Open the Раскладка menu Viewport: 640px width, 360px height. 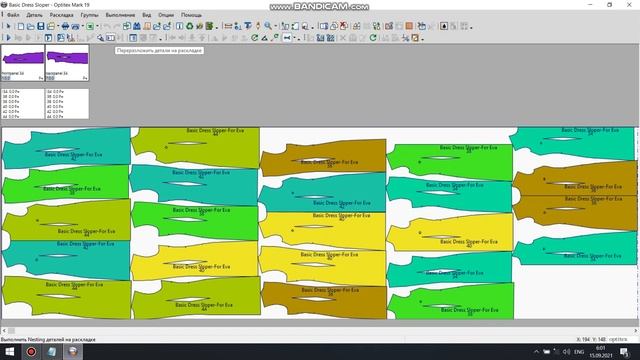pos(61,15)
